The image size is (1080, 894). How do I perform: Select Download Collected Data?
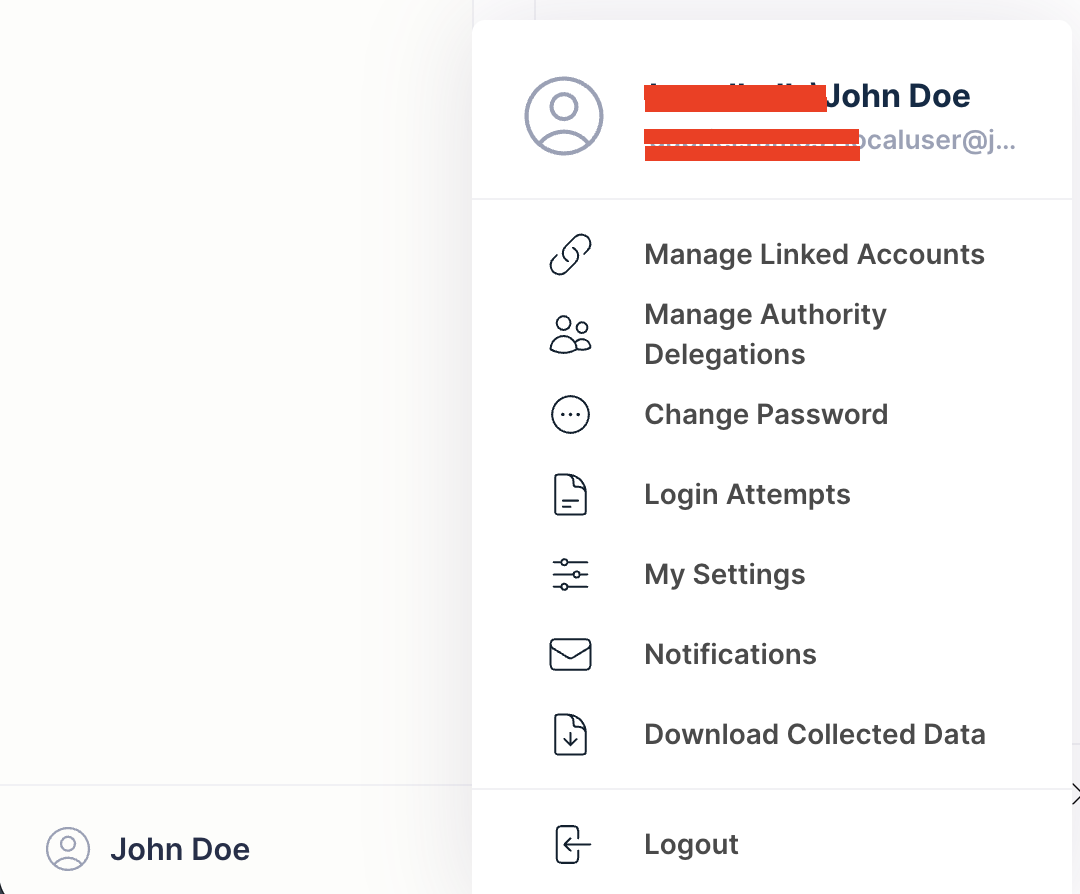pos(814,735)
